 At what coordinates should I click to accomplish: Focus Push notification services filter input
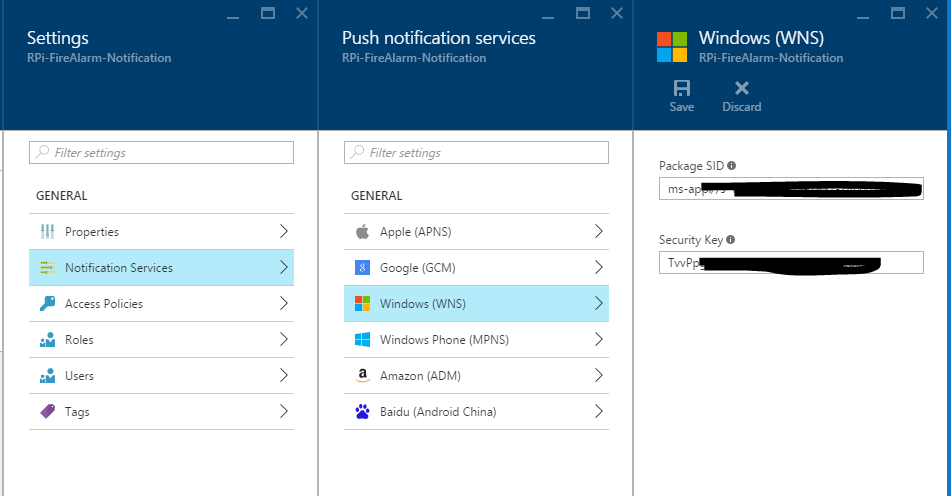pyautogui.click(x=476, y=152)
